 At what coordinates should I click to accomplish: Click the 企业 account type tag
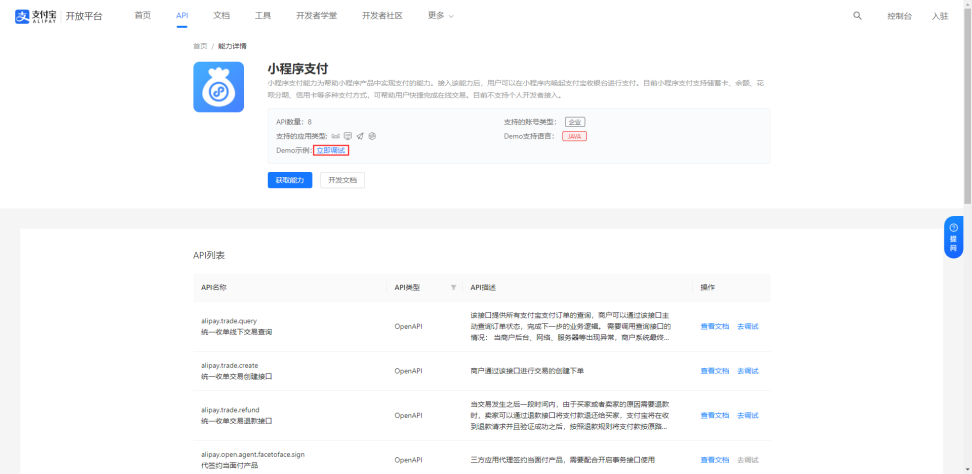click(x=575, y=122)
